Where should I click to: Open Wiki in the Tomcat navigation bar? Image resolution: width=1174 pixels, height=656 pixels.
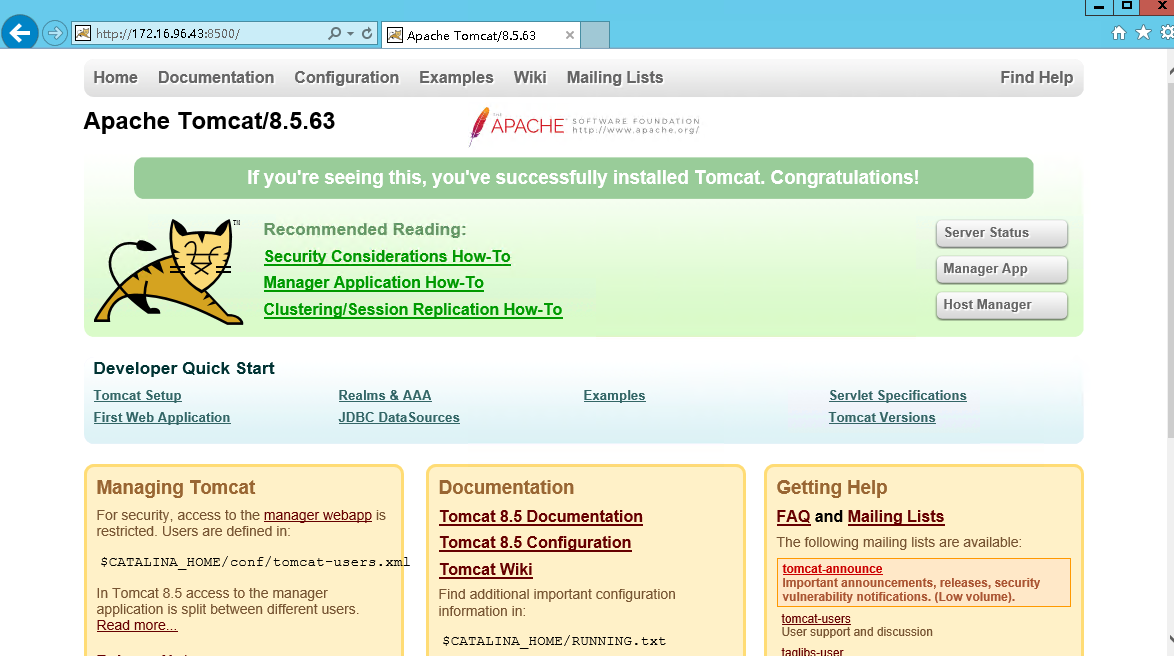click(x=530, y=78)
